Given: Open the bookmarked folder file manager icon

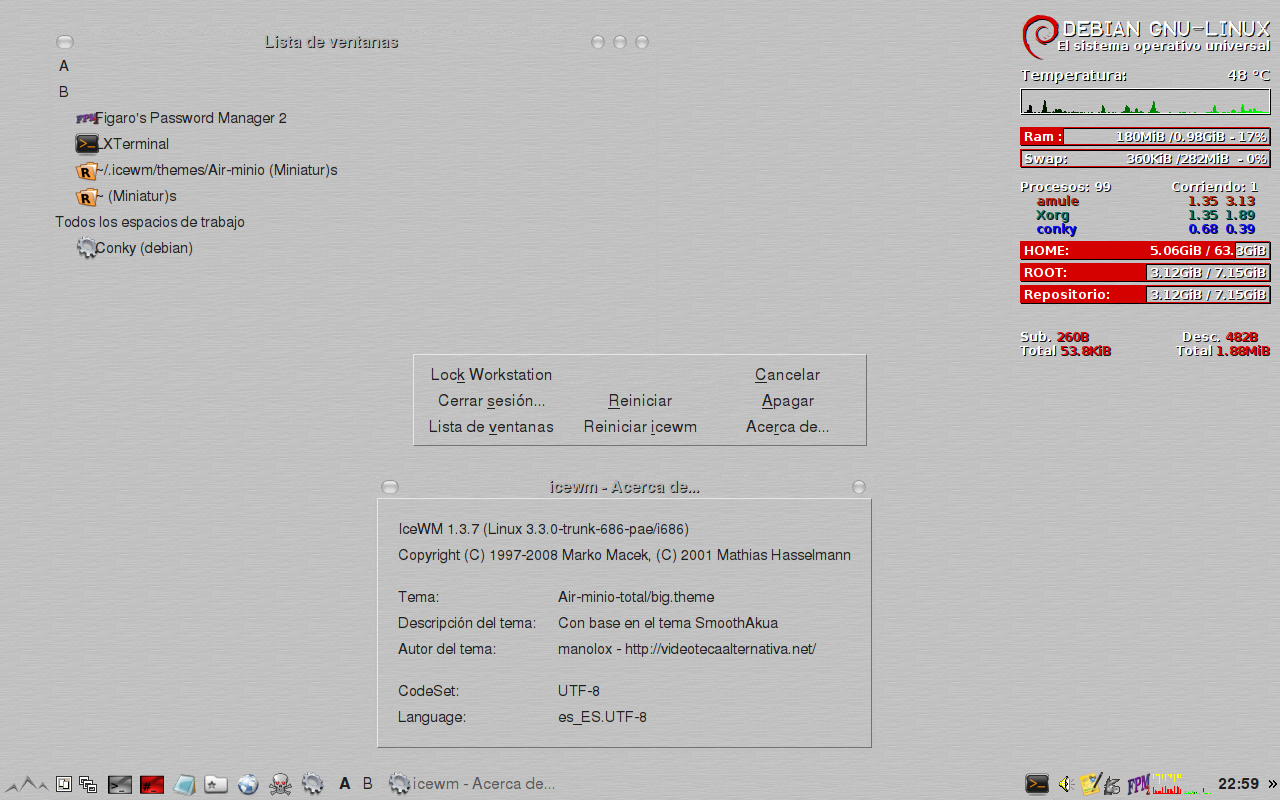Looking at the screenshot, I should pos(216,784).
